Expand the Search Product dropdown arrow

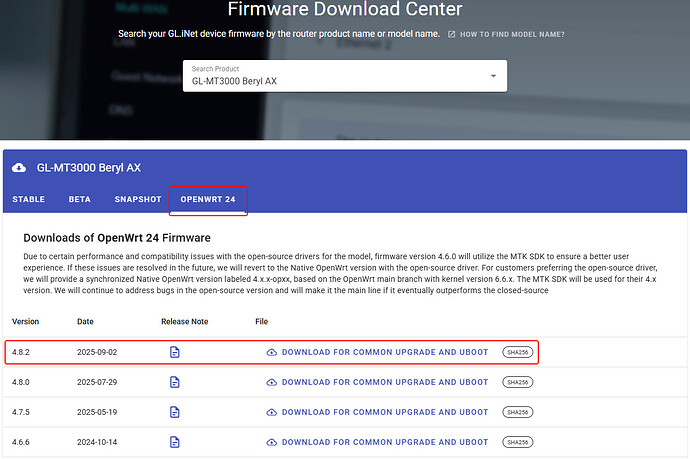coord(492,76)
